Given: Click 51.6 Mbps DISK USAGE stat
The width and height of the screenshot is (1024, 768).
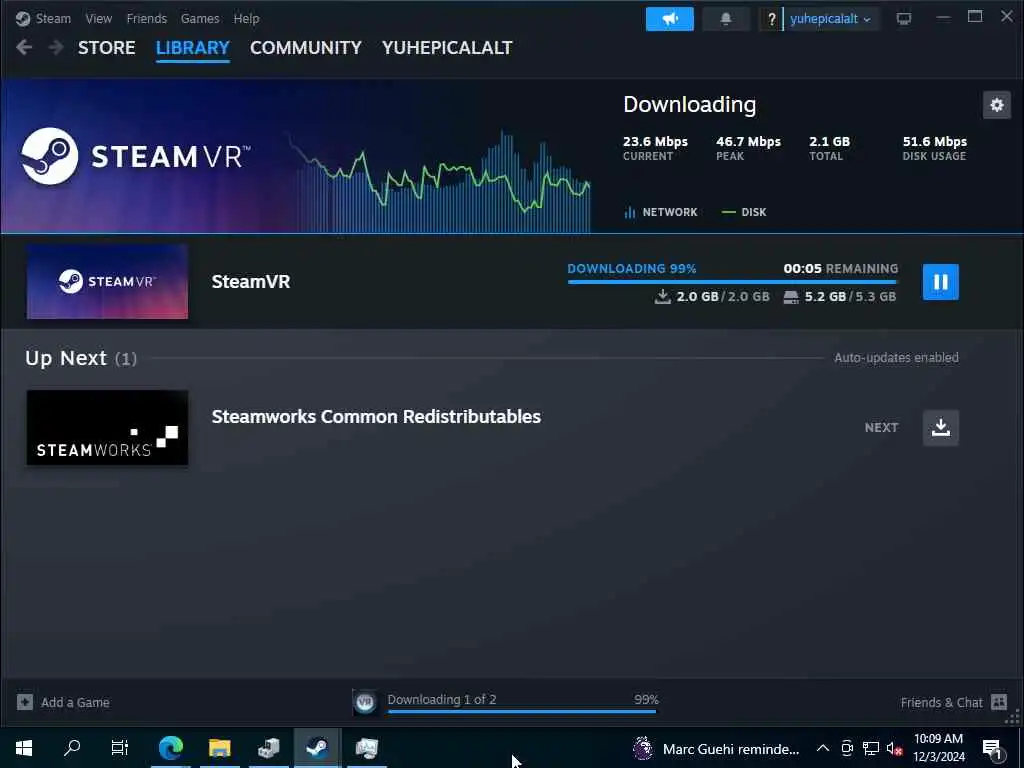Looking at the screenshot, I should click(935, 148).
